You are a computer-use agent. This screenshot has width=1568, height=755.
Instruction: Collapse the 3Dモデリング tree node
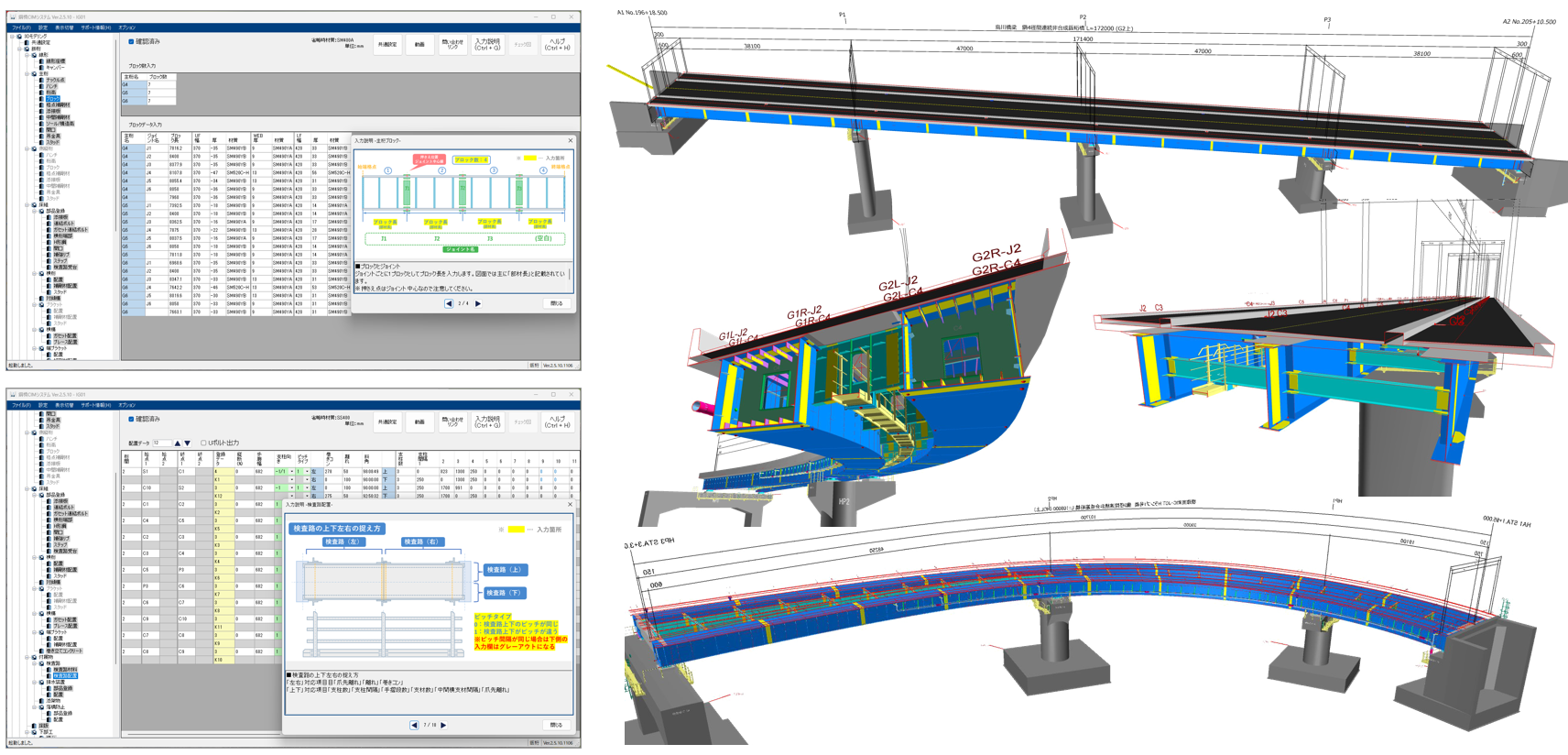[12, 37]
